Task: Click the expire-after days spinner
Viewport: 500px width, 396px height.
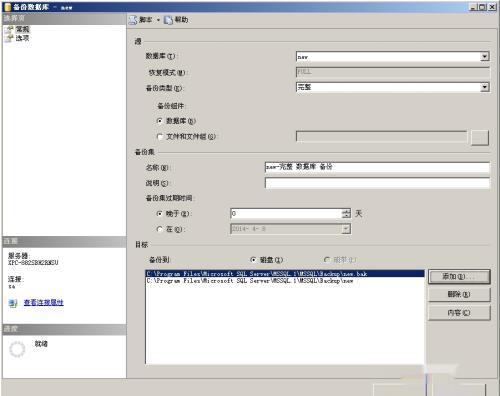Action: [346, 214]
